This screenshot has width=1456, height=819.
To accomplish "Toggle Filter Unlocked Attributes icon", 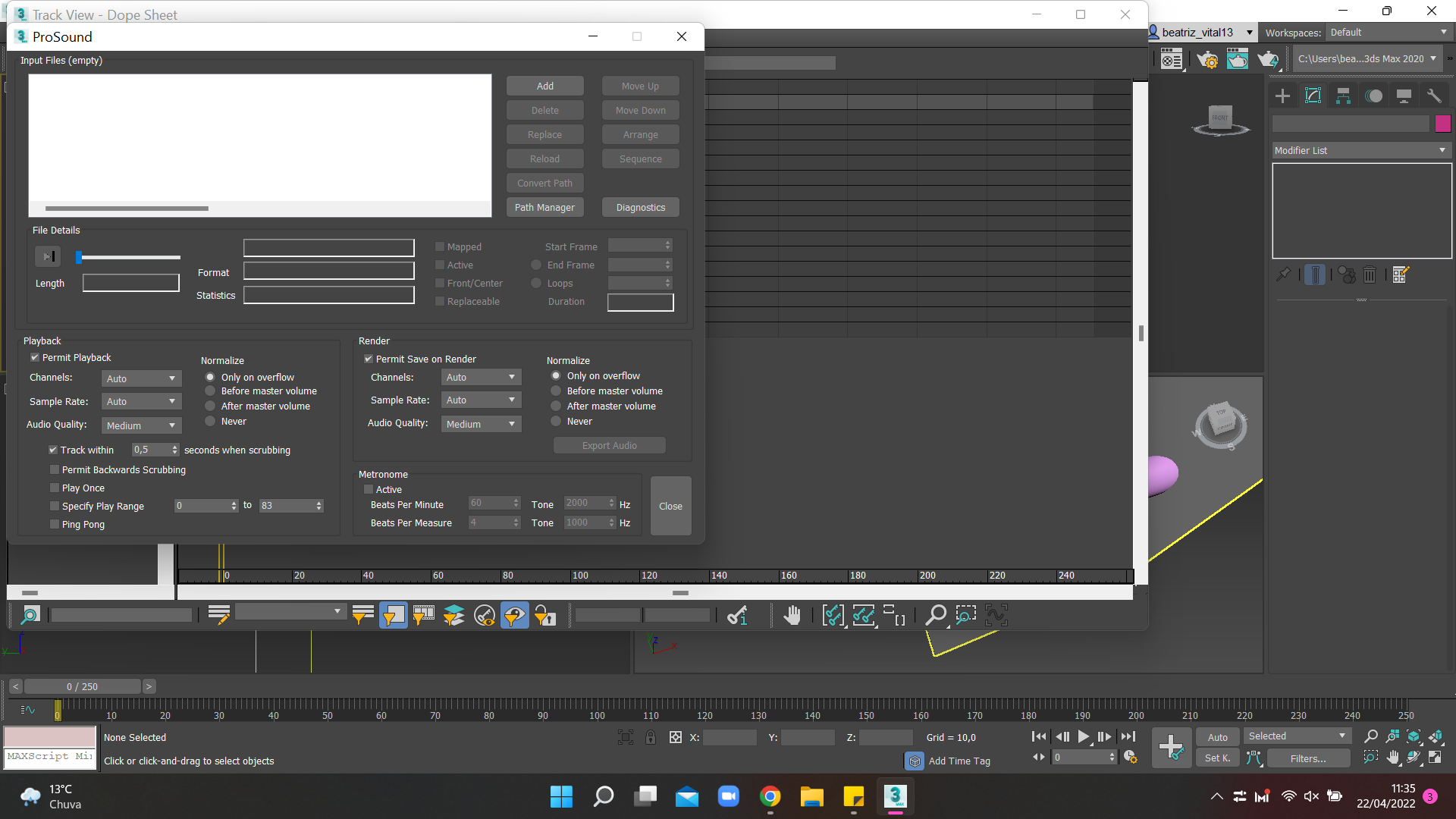I will pyautogui.click(x=545, y=615).
